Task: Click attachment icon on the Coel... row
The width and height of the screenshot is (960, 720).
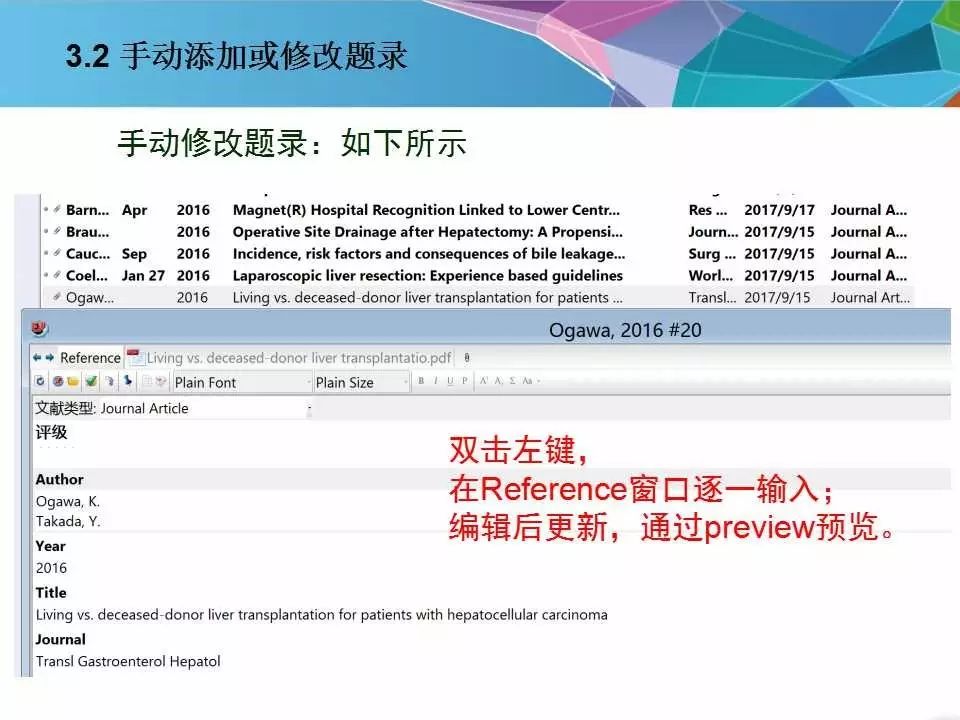Action: [56, 275]
